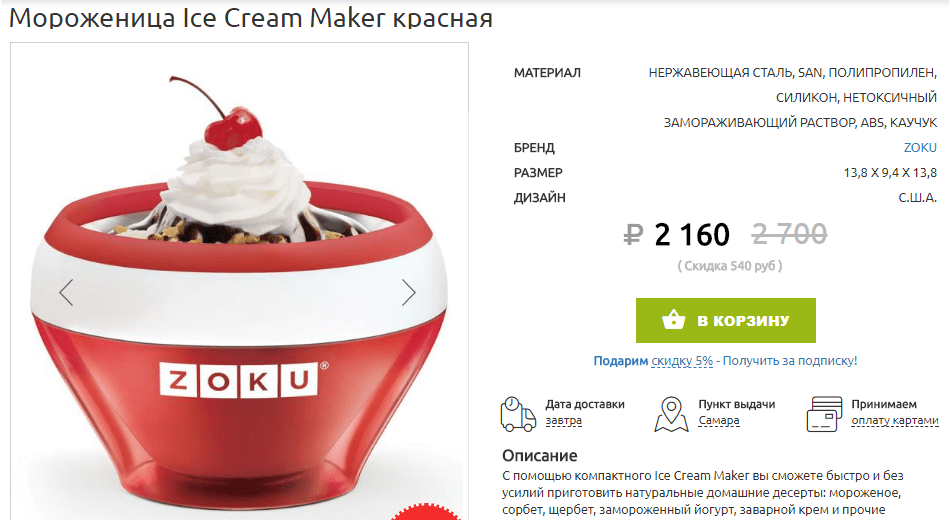949x520 pixels.
Task: Click the ruble currency symbol
Action: [633, 234]
